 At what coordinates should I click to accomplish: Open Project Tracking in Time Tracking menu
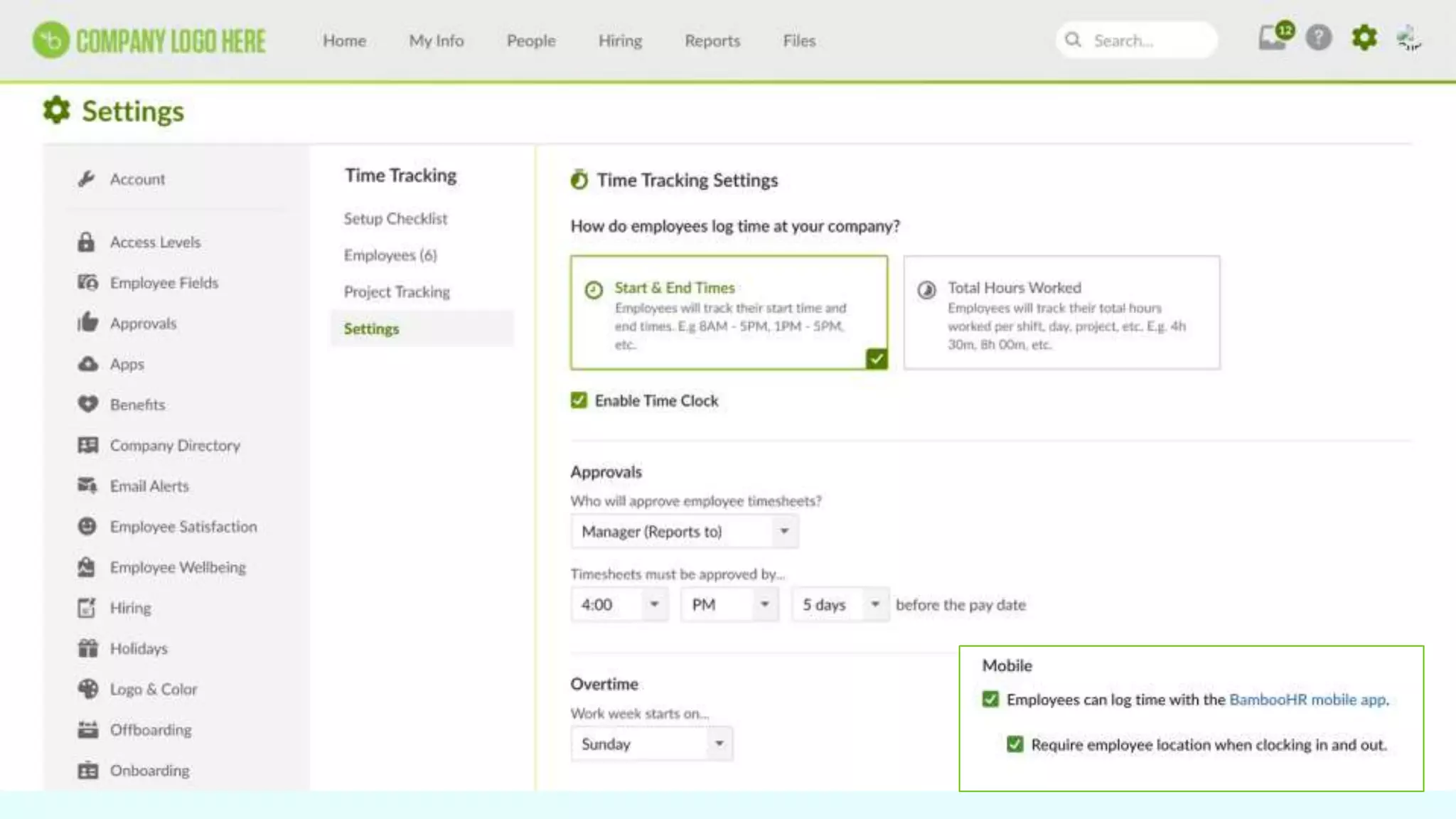coord(397,292)
